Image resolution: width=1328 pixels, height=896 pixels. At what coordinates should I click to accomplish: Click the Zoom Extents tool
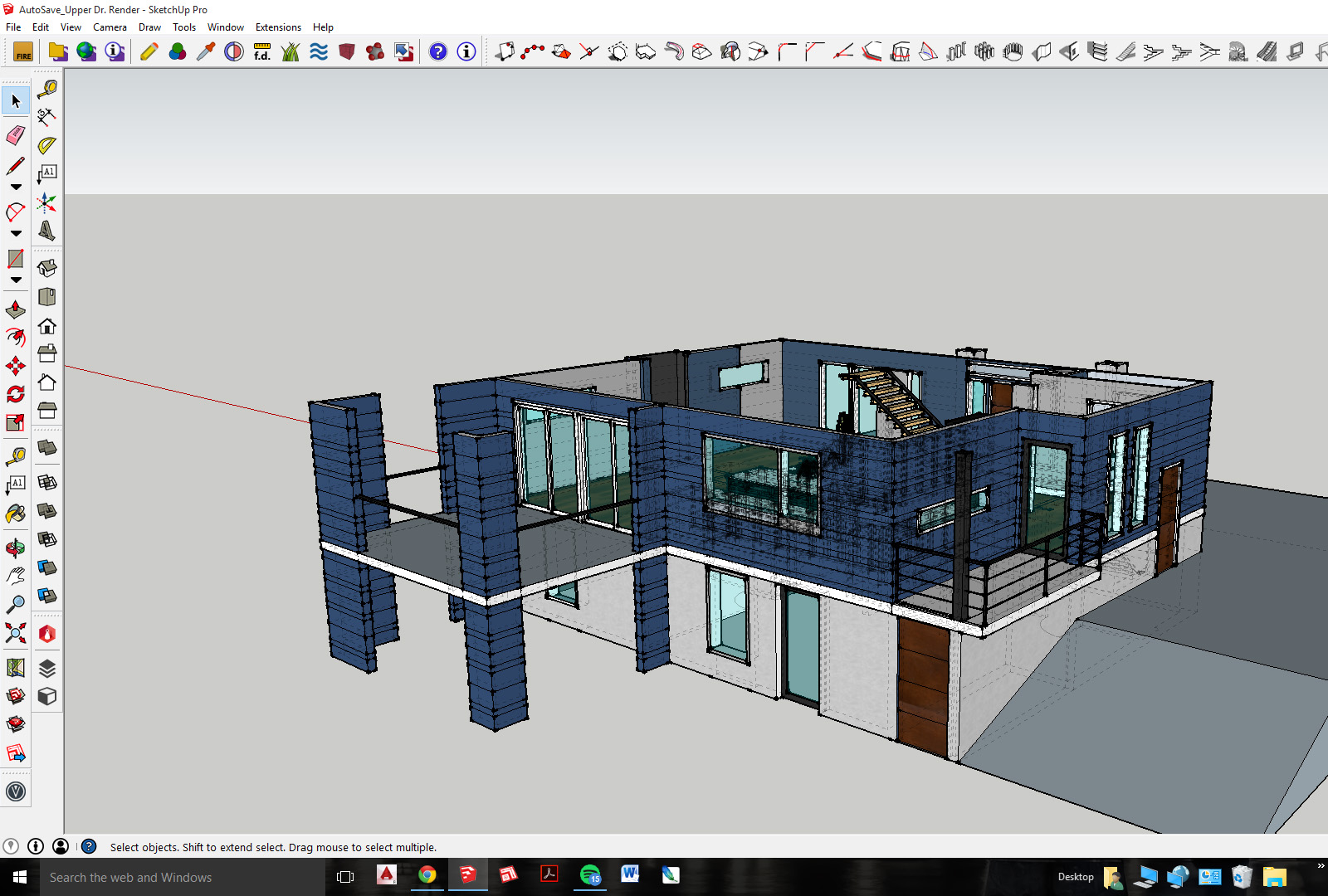coord(15,634)
